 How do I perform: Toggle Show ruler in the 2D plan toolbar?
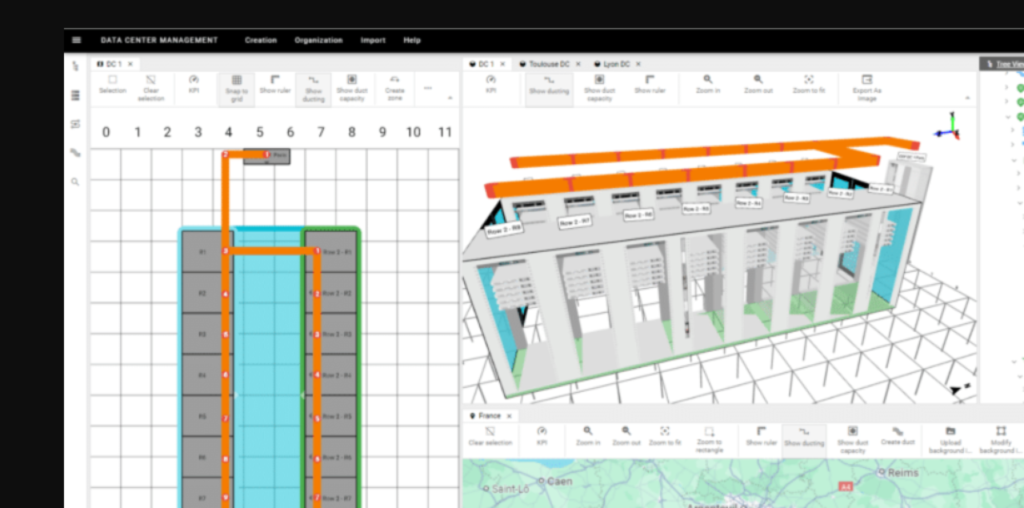(x=275, y=85)
